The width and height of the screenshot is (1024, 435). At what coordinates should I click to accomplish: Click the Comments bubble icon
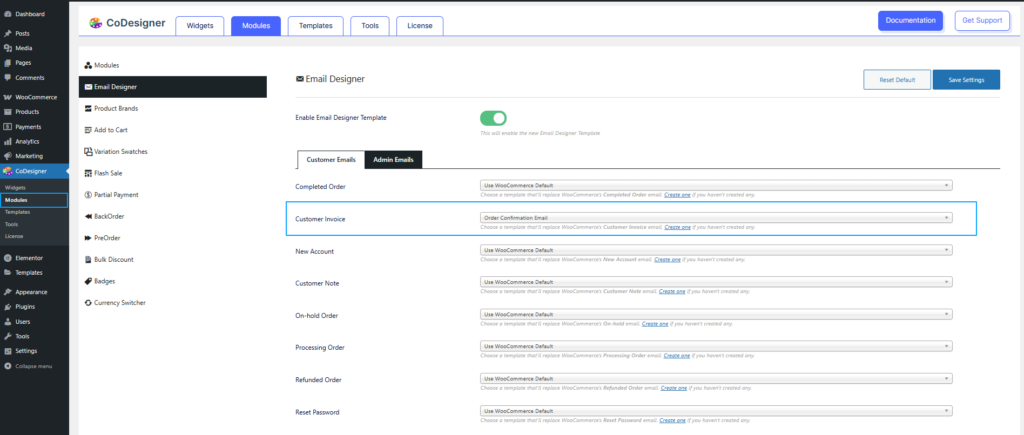(x=7, y=78)
